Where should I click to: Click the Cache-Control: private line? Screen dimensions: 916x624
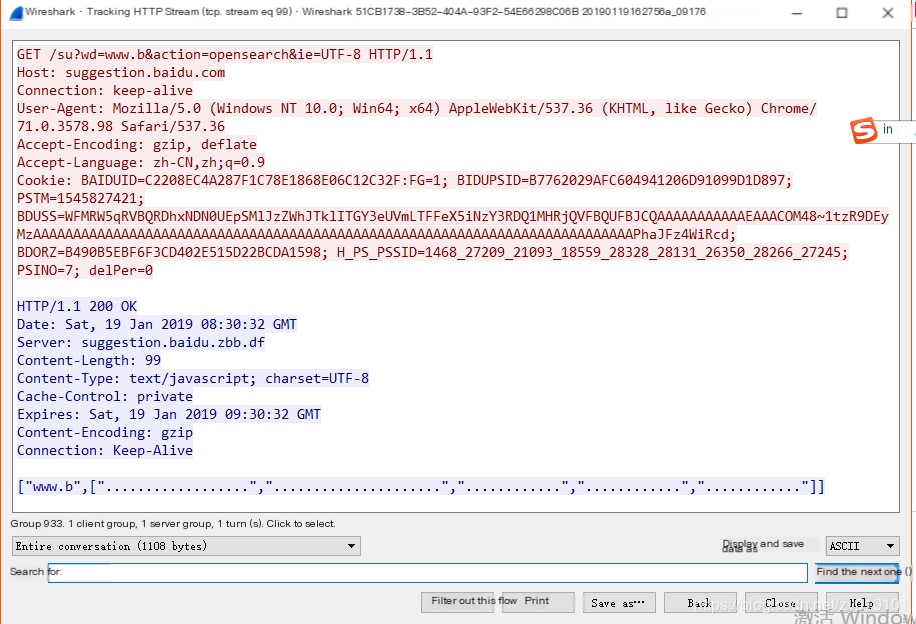105,397
